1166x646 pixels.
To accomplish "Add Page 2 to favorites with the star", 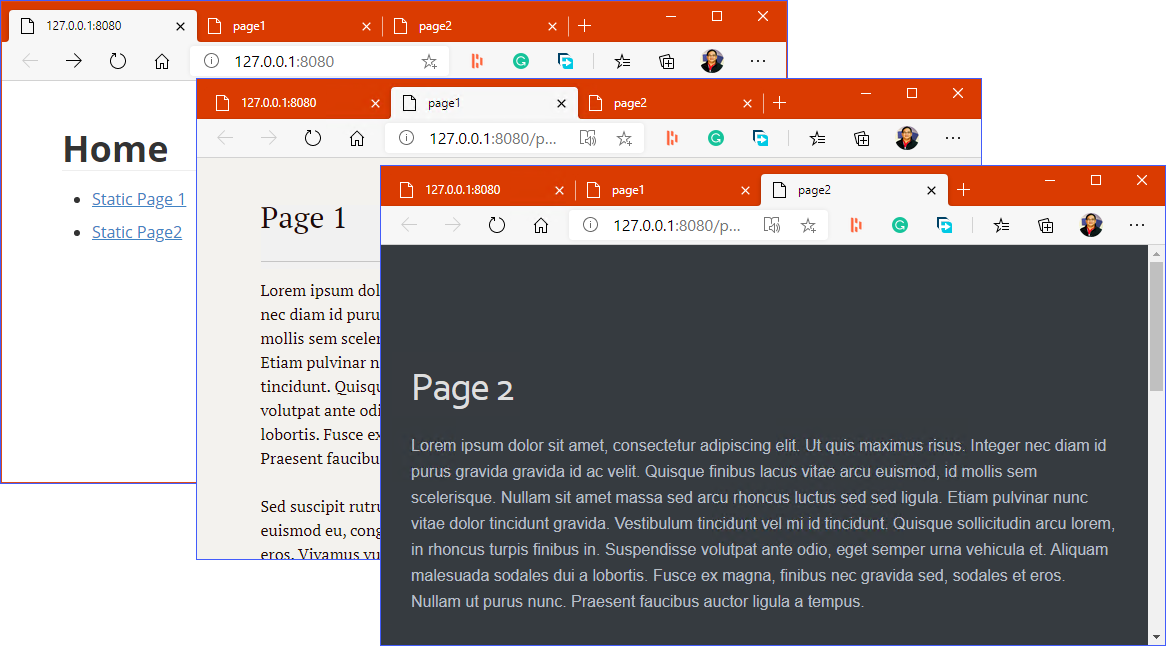I will 809,225.
